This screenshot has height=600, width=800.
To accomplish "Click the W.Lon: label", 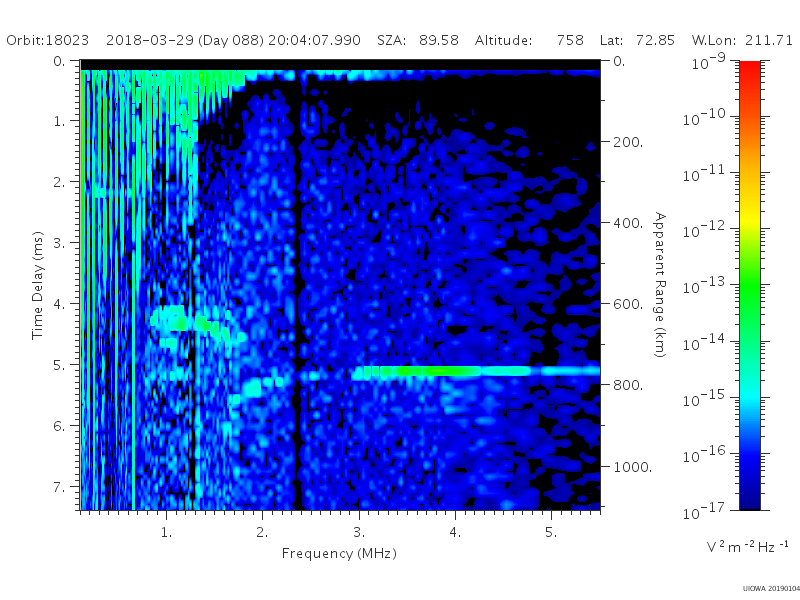I will pyautogui.click(x=712, y=40).
